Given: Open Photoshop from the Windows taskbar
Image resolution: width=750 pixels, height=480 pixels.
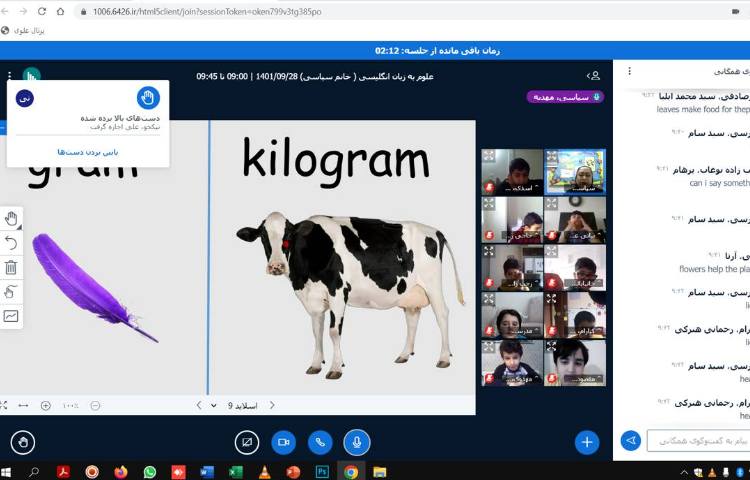Looking at the screenshot, I should [322, 471].
